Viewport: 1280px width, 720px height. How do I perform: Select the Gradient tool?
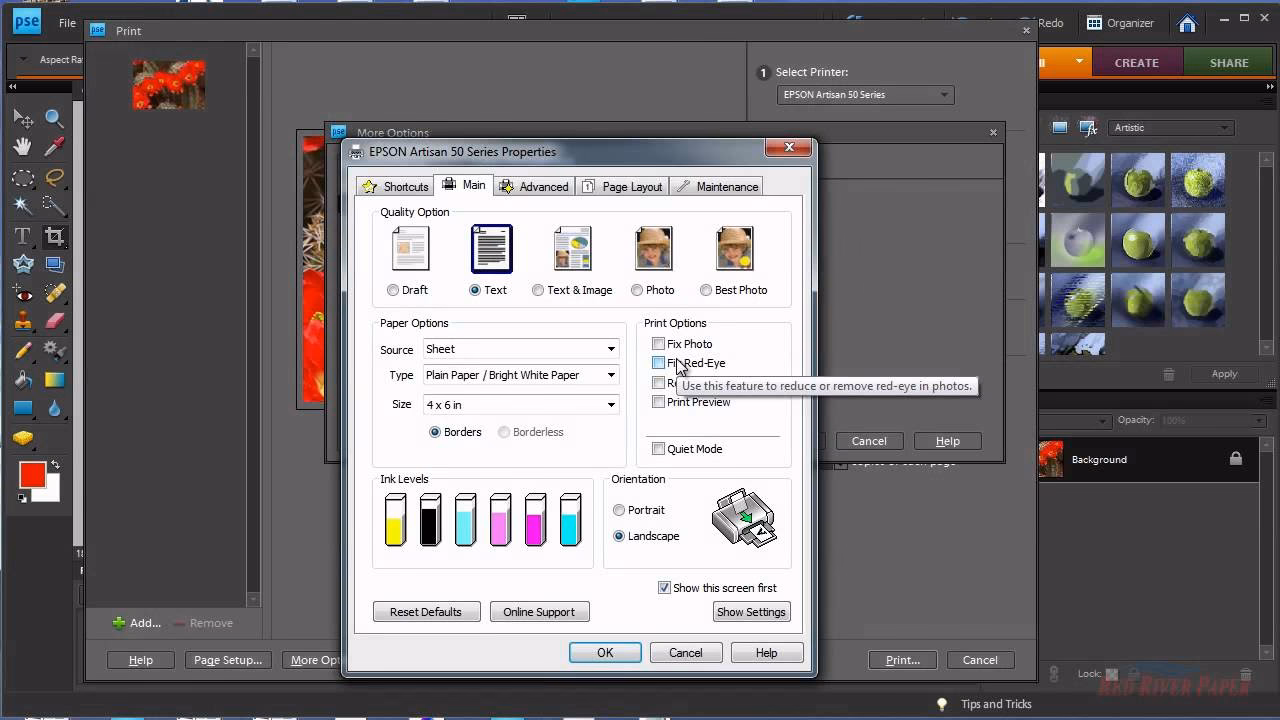coord(55,379)
